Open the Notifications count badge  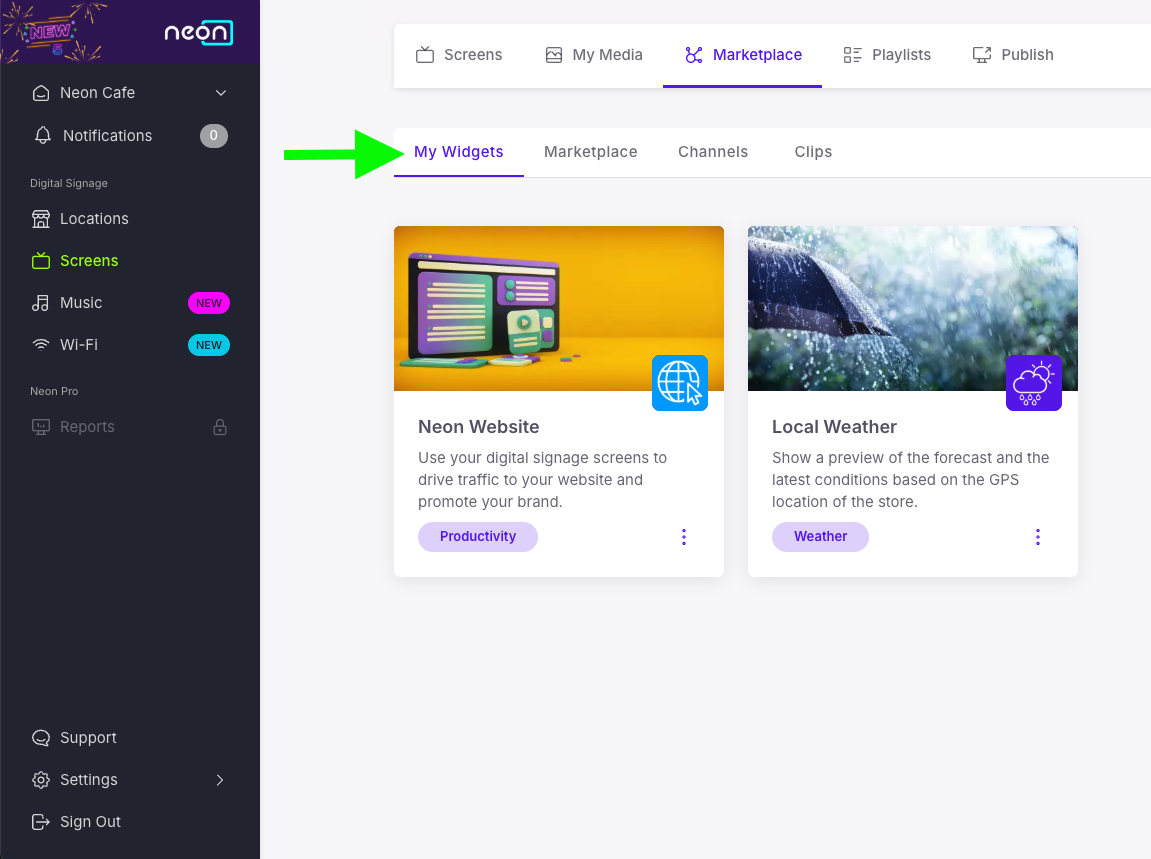point(214,136)
